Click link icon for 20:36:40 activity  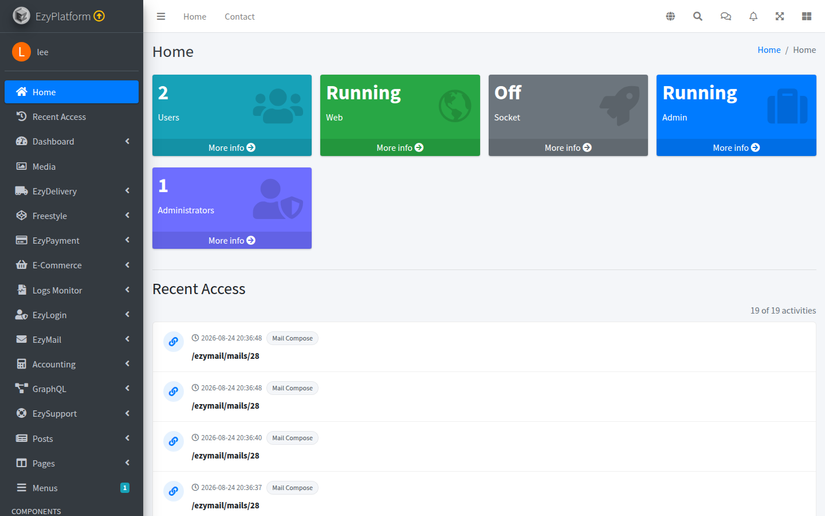coord(173,441)
